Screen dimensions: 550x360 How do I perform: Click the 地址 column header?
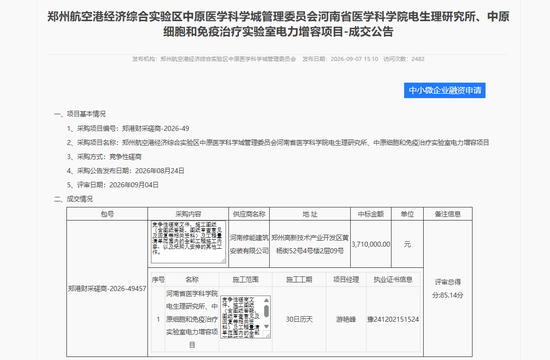tap(310, 214)
